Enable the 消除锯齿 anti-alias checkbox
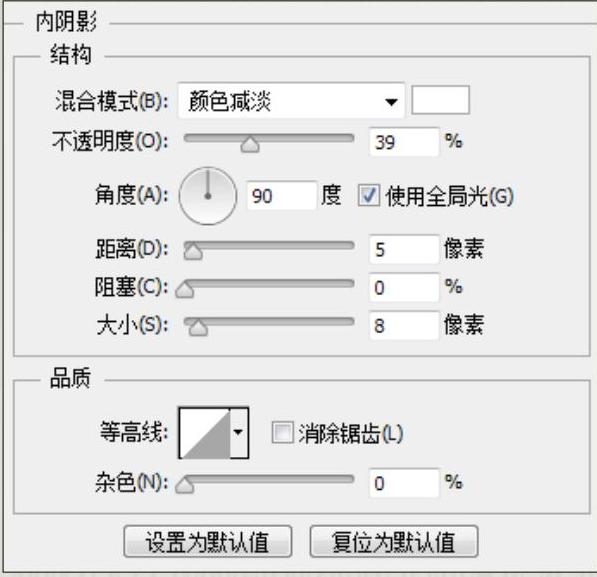Screen dimensions: 597x577 (283, 432)
